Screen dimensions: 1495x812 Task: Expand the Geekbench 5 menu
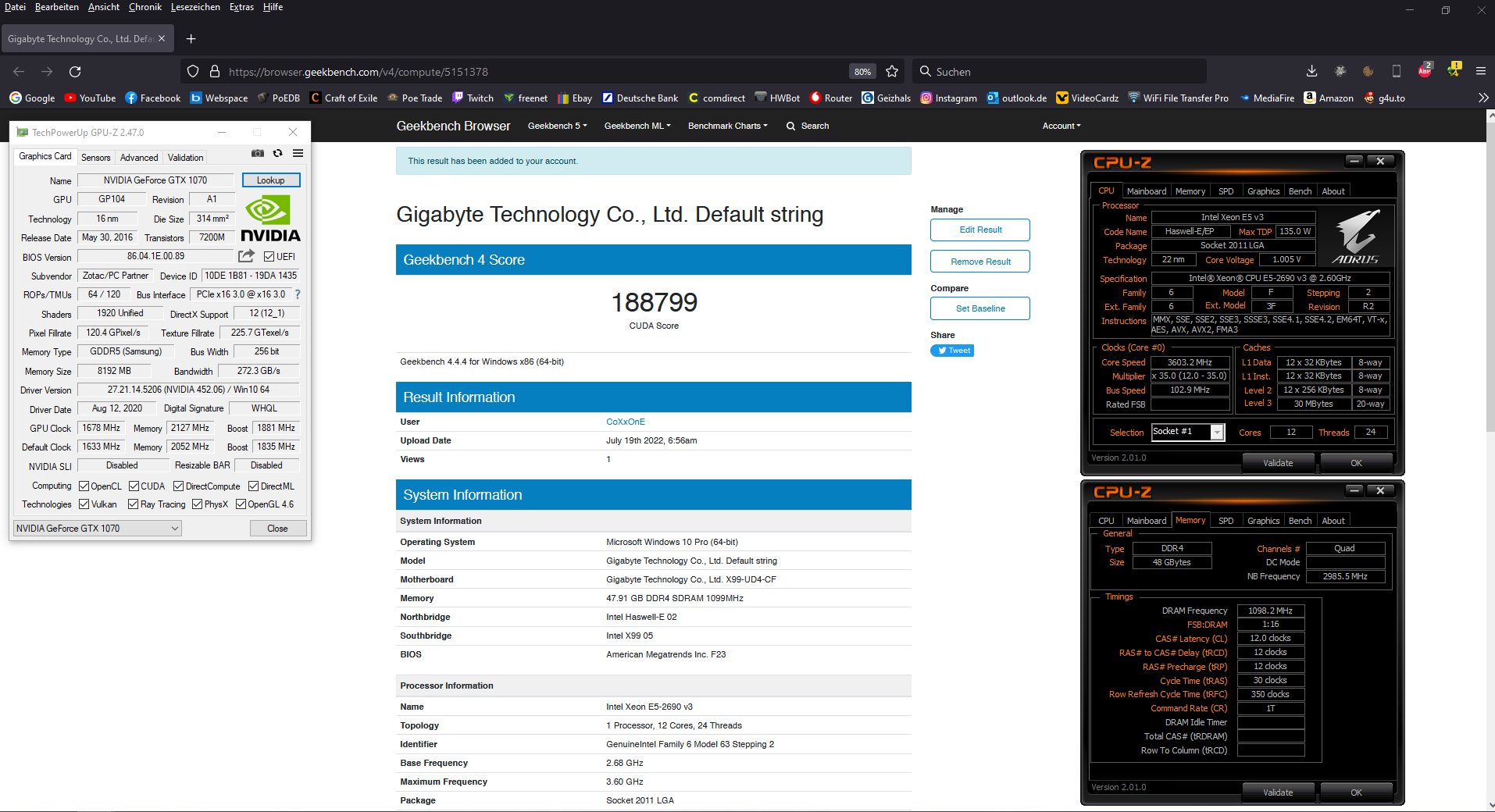(x=557, y=126)
